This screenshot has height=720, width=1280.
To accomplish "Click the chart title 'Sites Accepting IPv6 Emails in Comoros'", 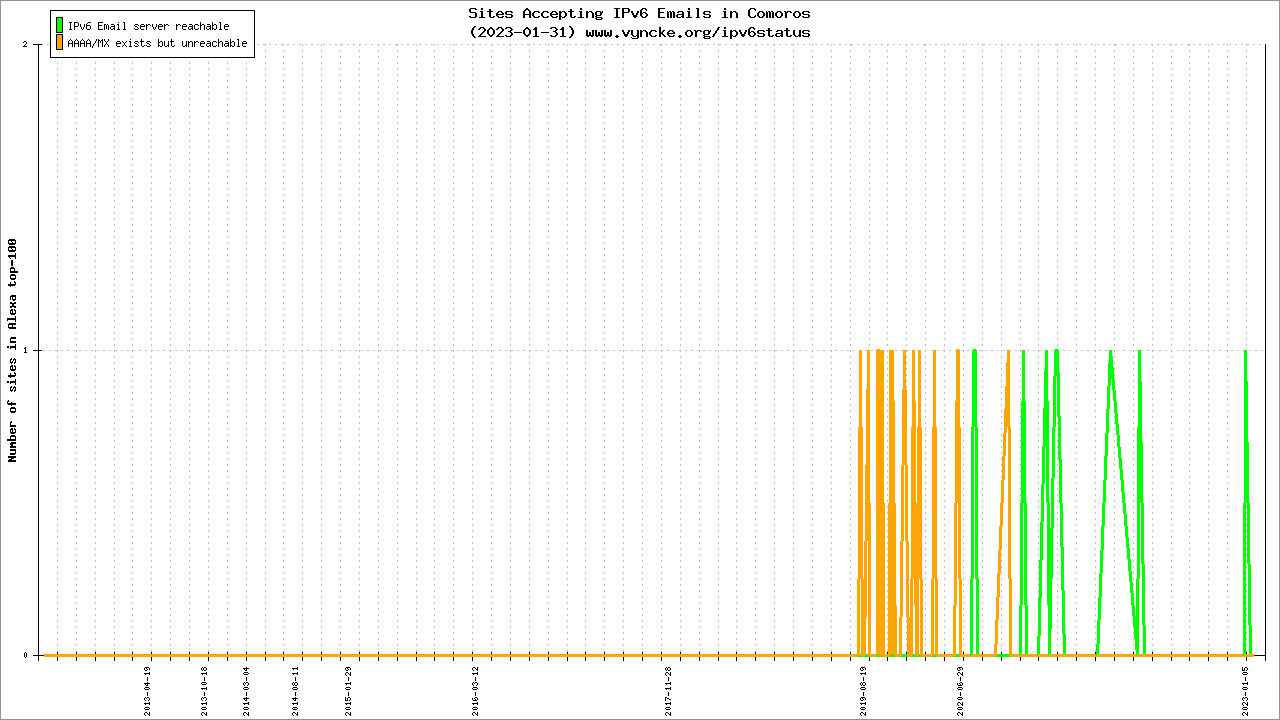I will [x=639, y=13].
